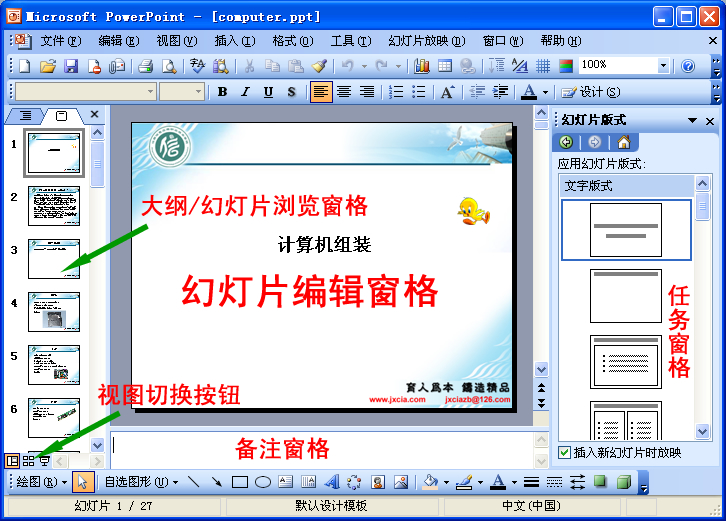
Task: Open the 幻灯片放映 menu
Action: [426, 41]
